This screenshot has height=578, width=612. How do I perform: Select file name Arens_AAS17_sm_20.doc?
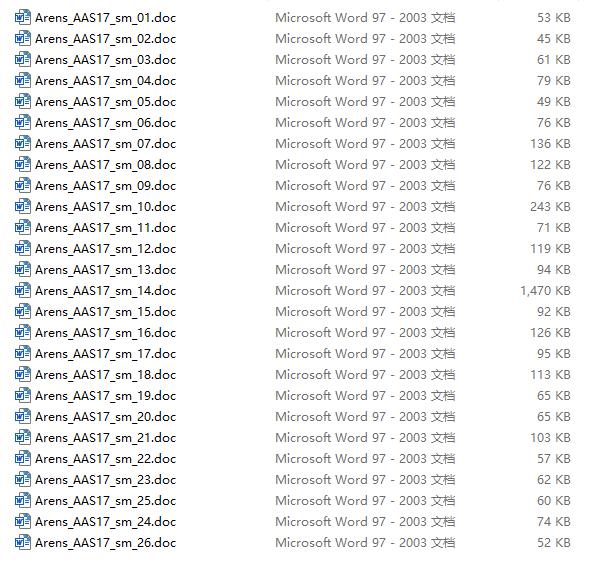[105, 417]
